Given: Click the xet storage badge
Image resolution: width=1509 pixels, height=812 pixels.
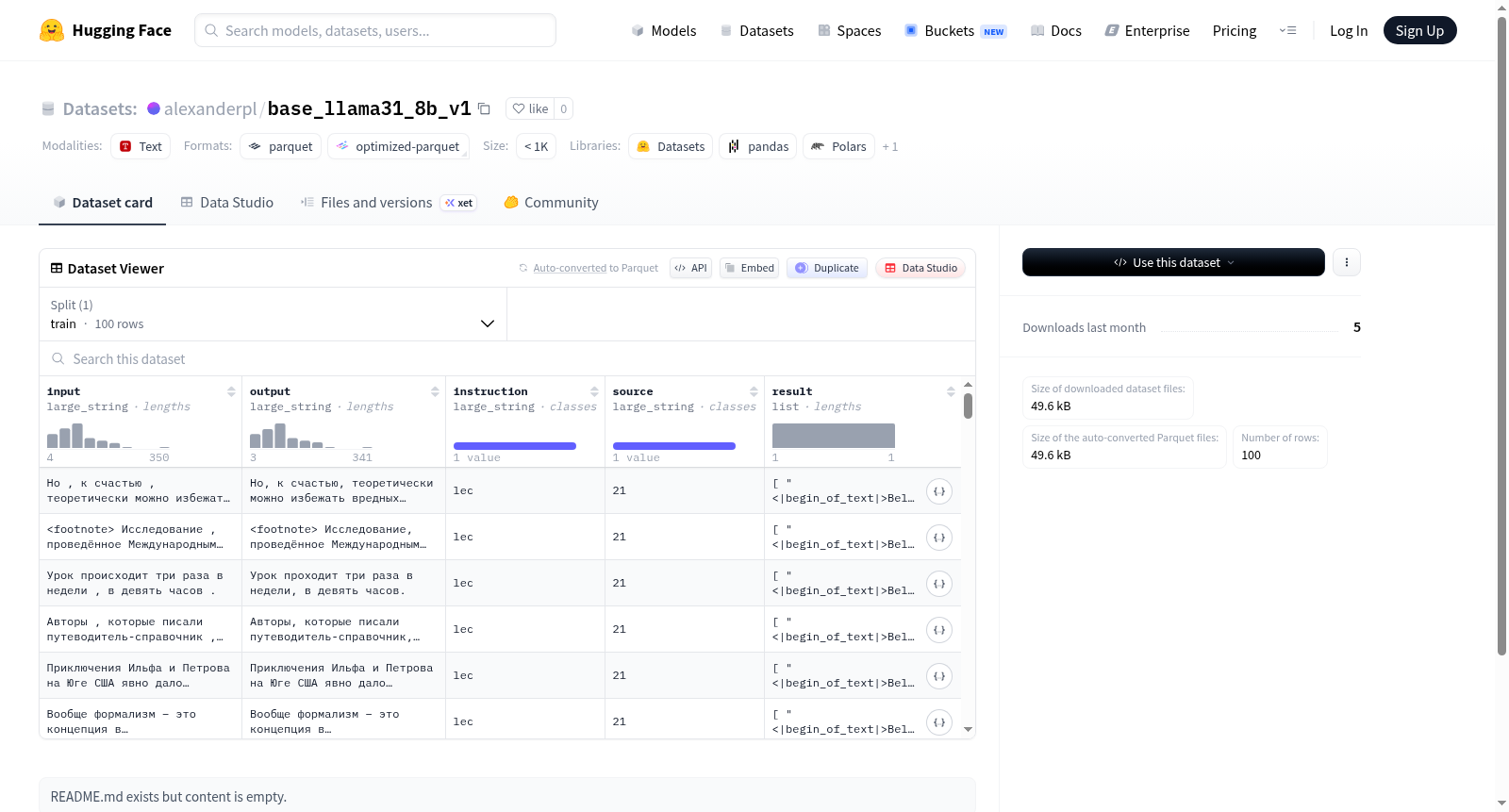Looking at the screenshot, I should pyautogui.click(x=459, y=203).
